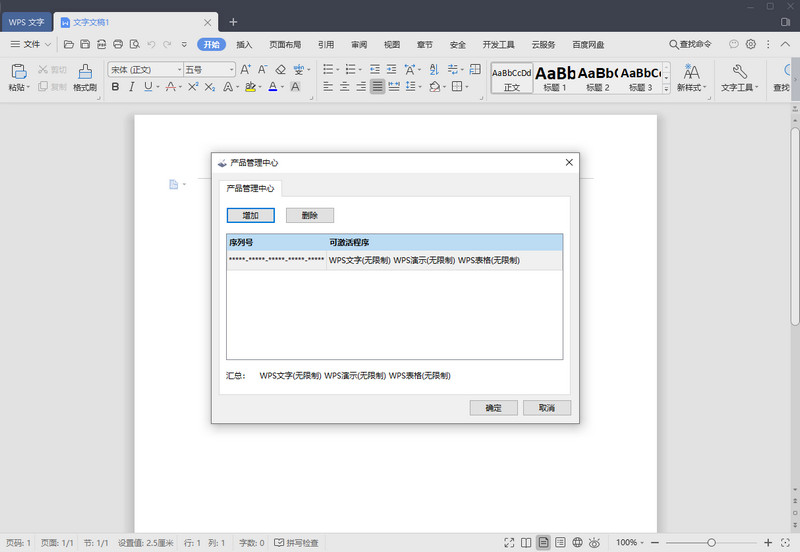Screen dimensions: 800x552
Task: Open the borders dropdown arrow
Action: coord(467,87)
